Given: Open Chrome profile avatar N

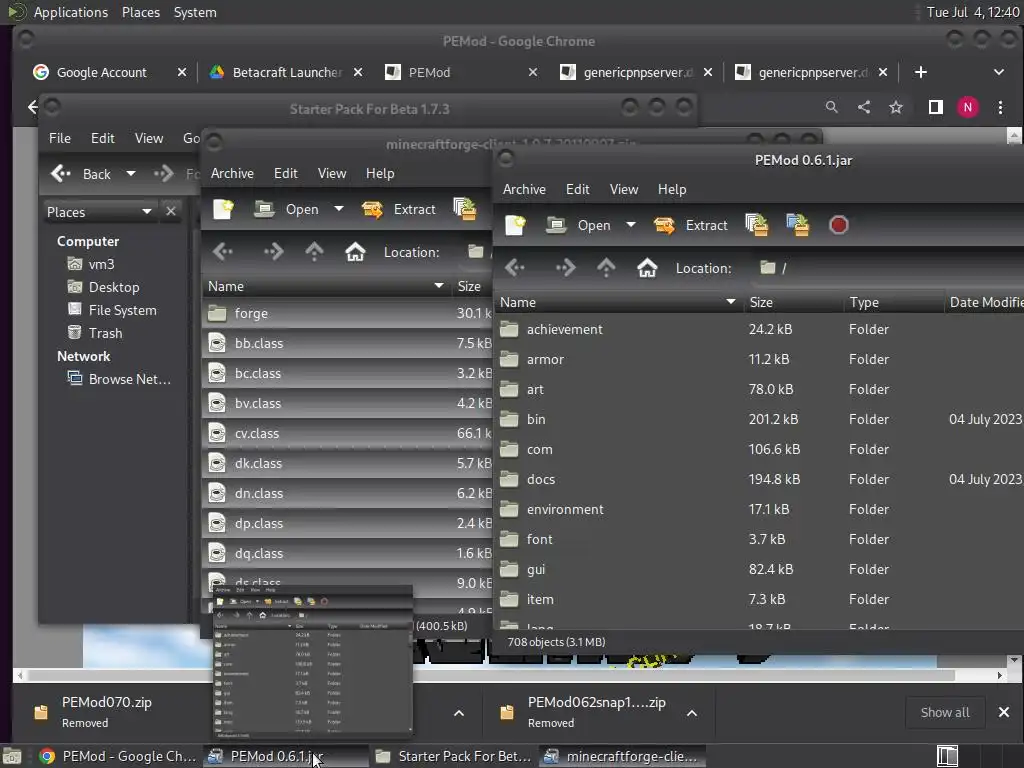Looking at the screenshot, I should point(968,107).
